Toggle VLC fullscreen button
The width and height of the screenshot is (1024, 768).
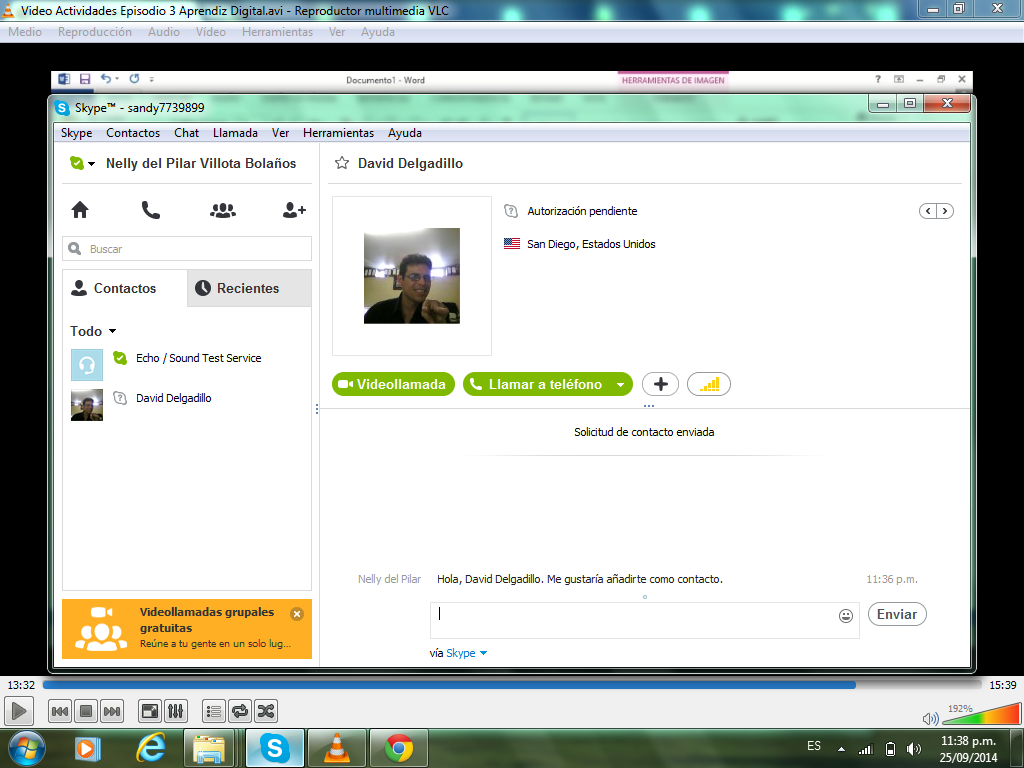point(150,711)
